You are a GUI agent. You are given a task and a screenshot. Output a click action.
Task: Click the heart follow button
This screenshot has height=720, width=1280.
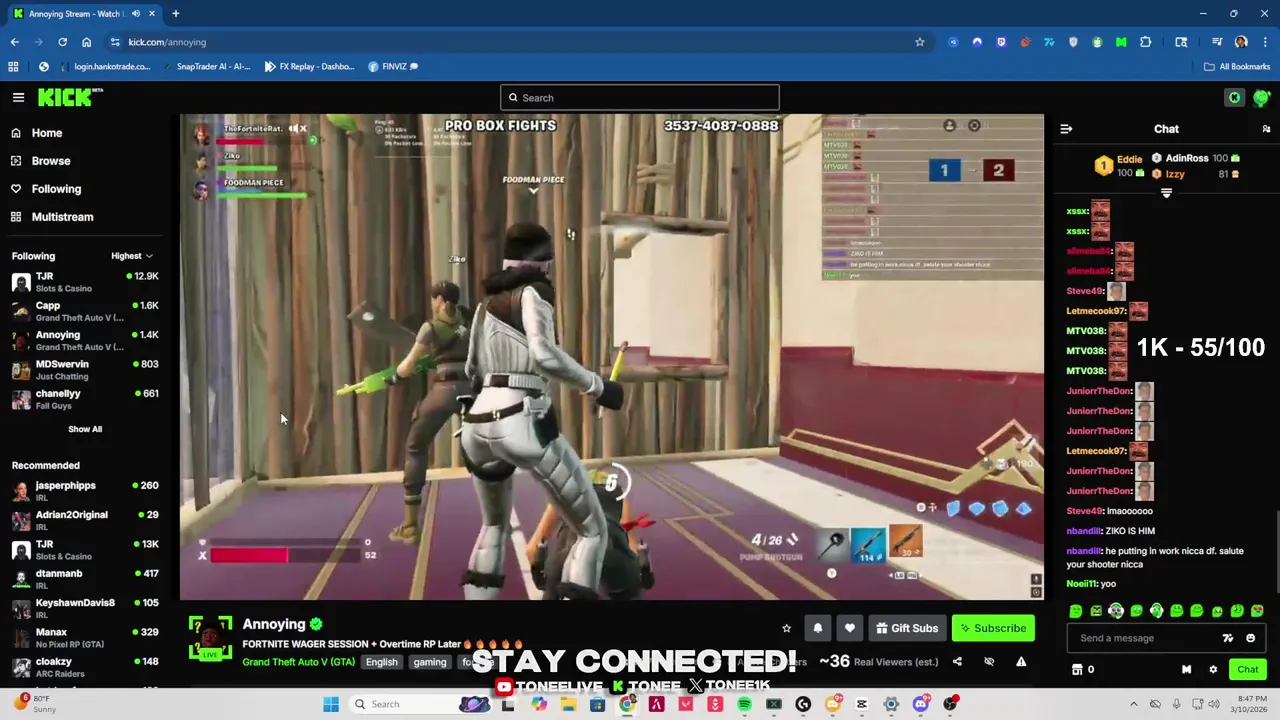[850, 628]
